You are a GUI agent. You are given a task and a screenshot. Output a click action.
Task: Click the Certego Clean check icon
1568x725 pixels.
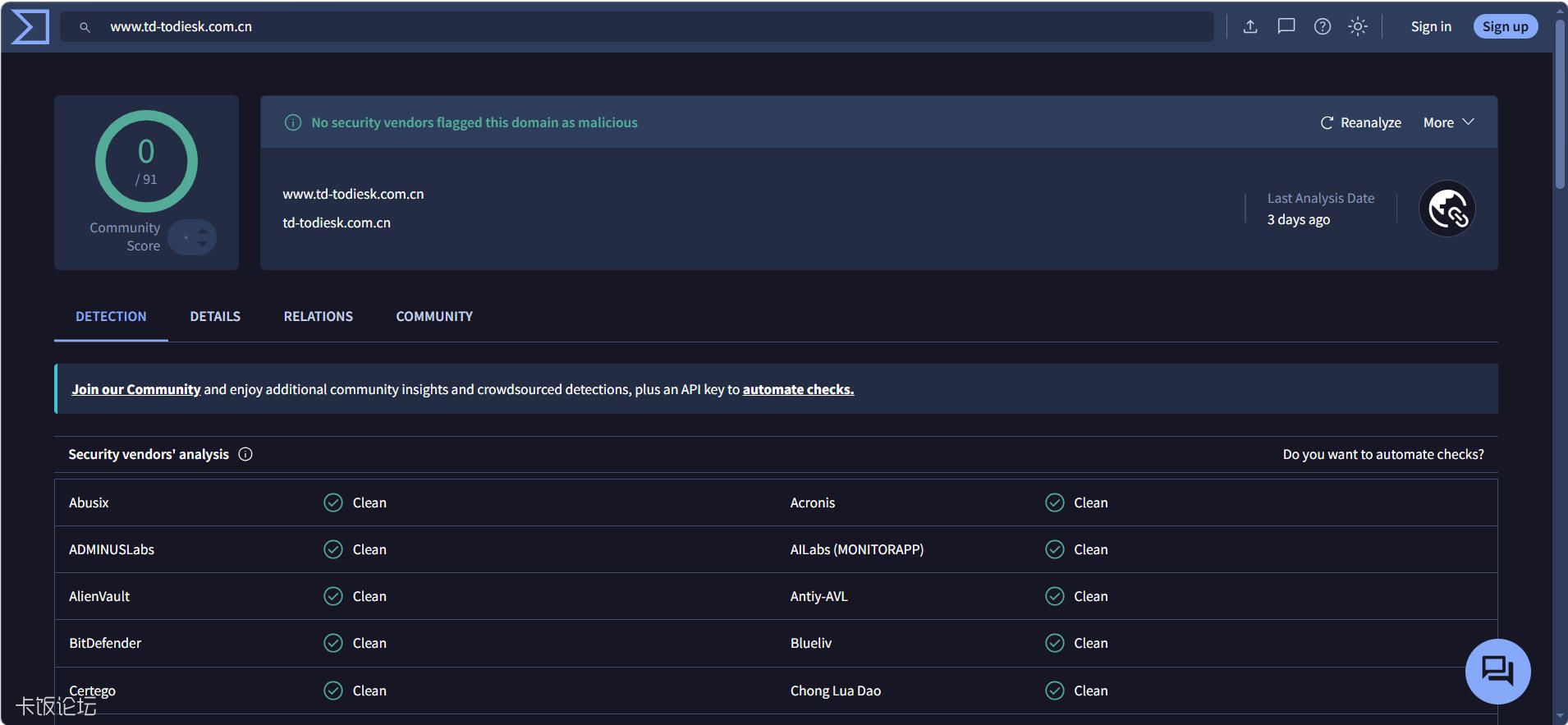coord(333,691)
